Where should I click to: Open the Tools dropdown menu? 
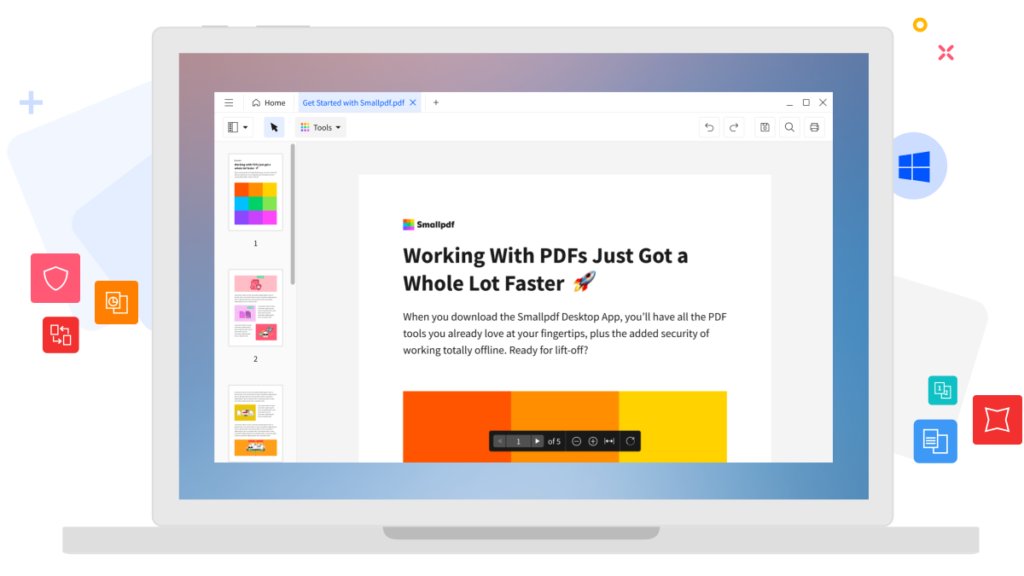pos(321,127)
